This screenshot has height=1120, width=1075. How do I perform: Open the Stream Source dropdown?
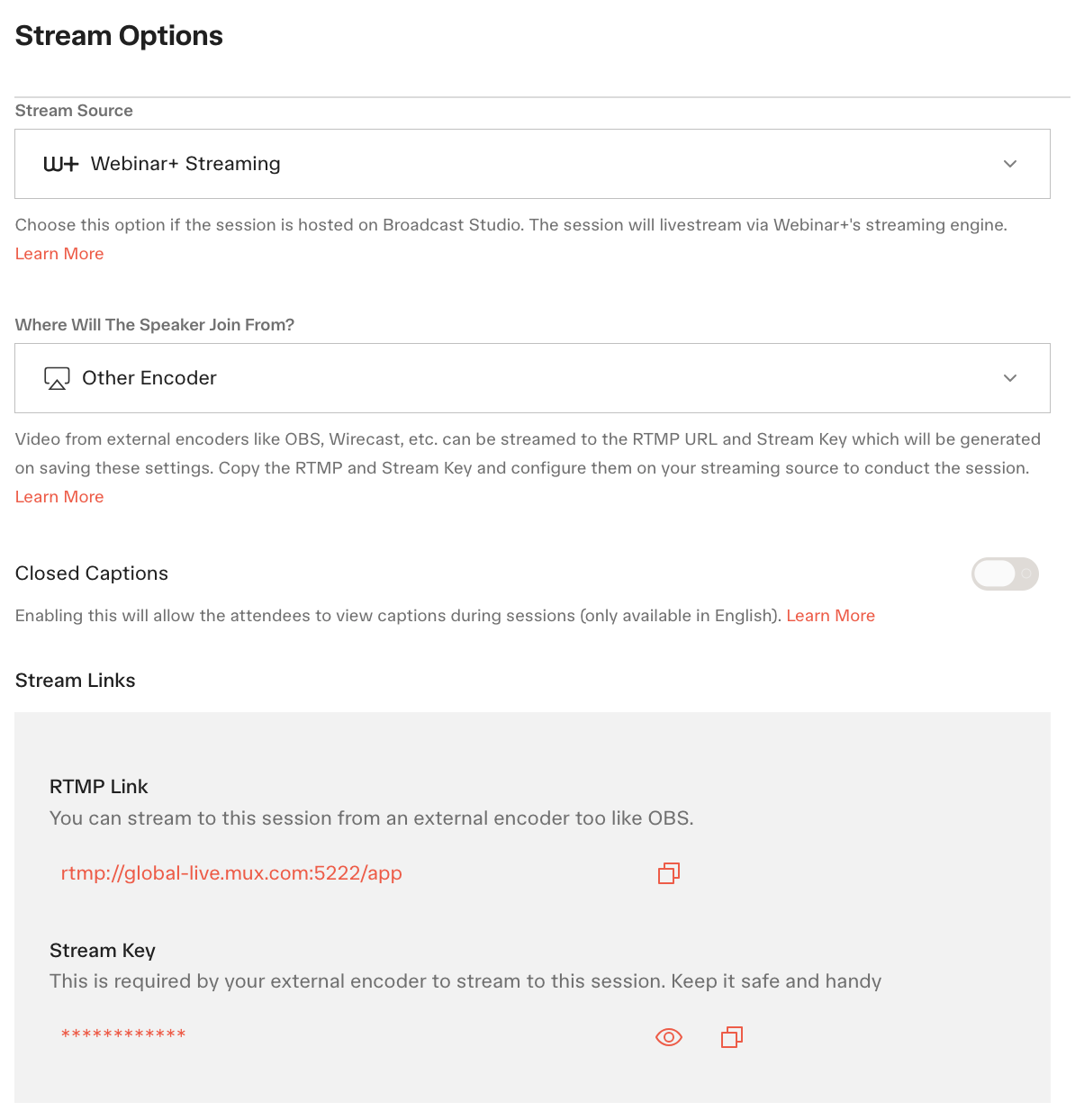(532, 164)
